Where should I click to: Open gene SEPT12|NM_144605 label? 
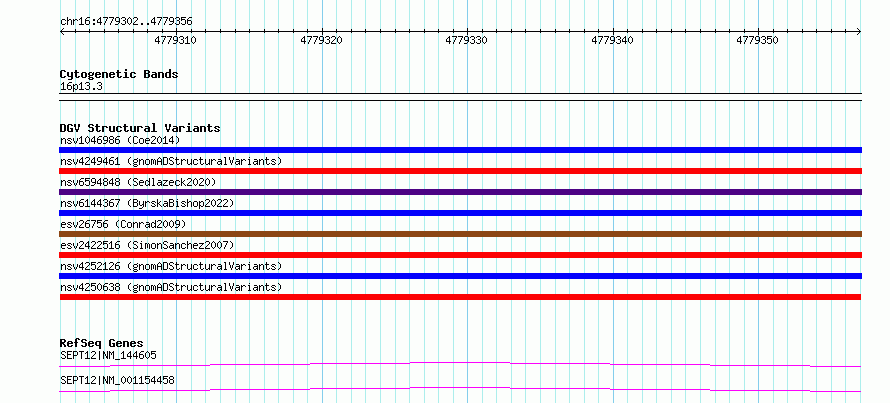tap(108, 355)
